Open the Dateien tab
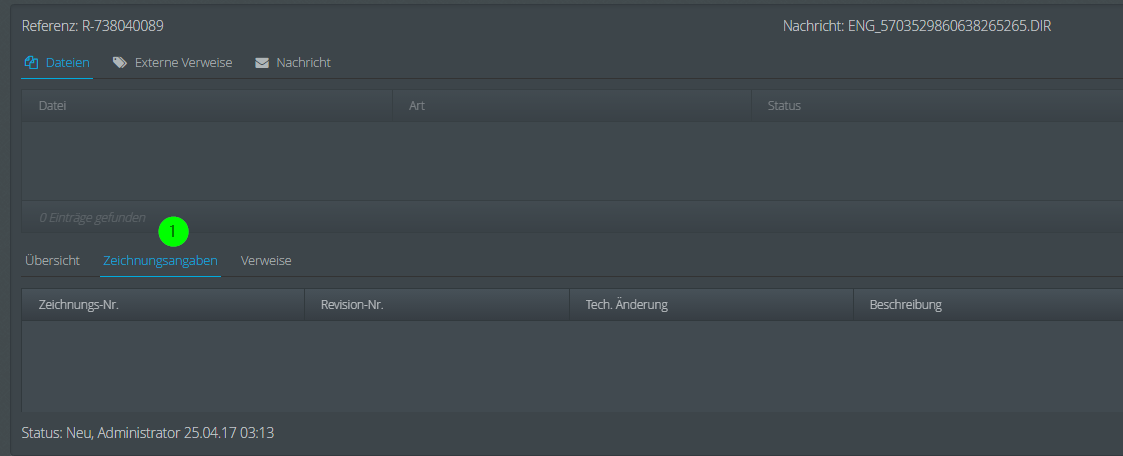This screenshot has width=1123, height=456. pos(57,62)
